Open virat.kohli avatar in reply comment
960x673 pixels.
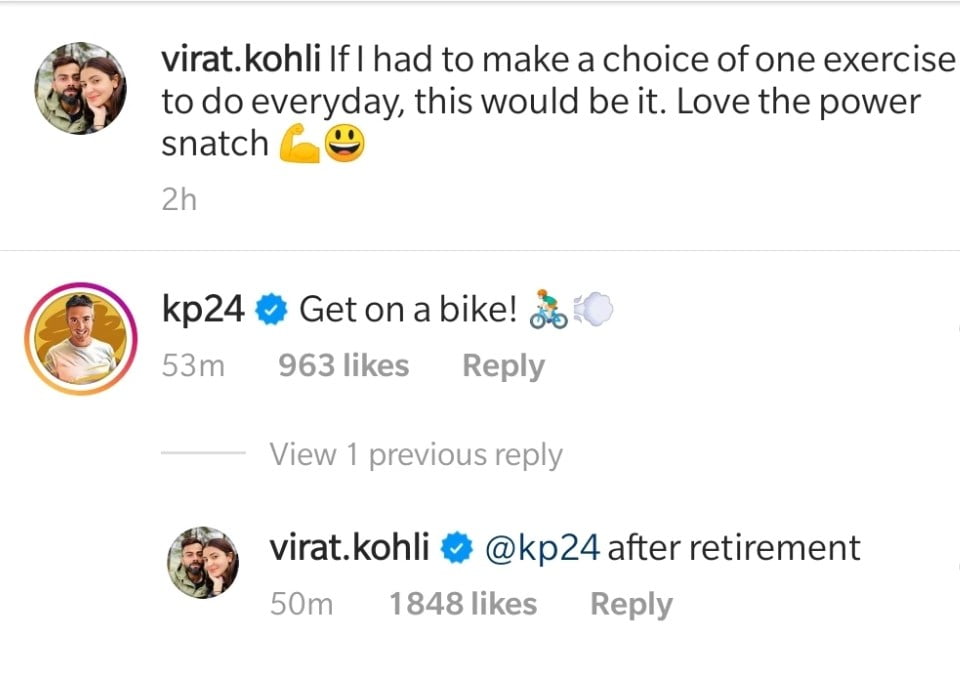[202, 562]
